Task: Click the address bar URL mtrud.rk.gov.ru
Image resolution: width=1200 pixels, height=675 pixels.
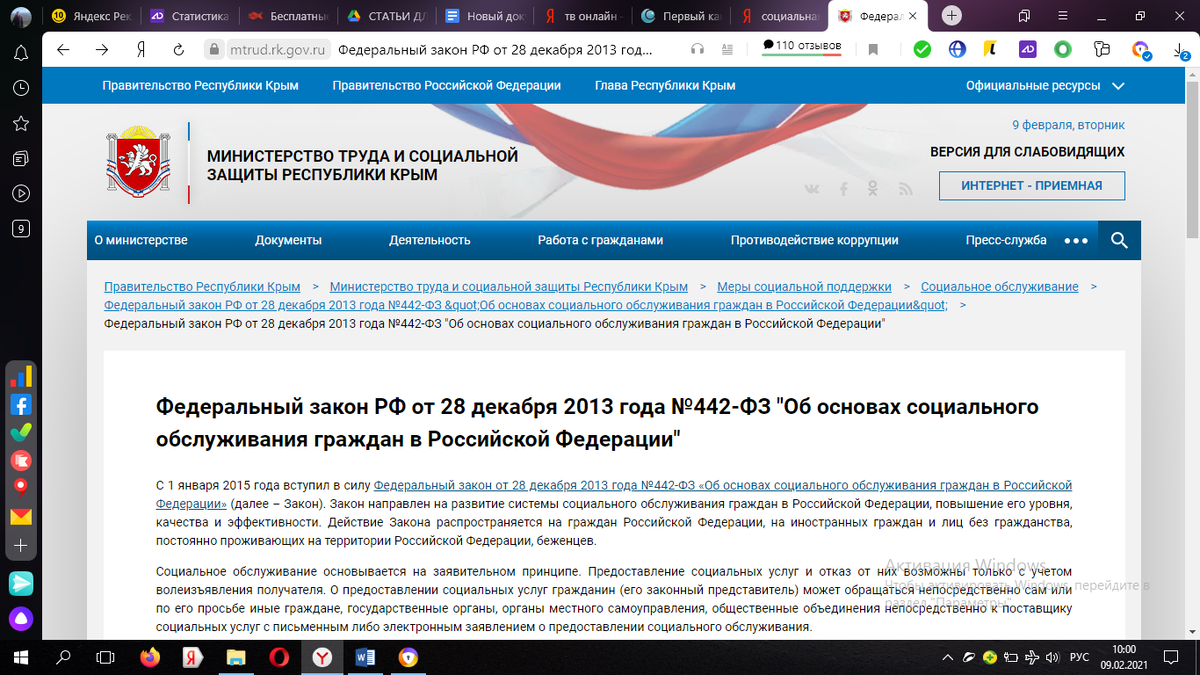Action: point(278,50)
